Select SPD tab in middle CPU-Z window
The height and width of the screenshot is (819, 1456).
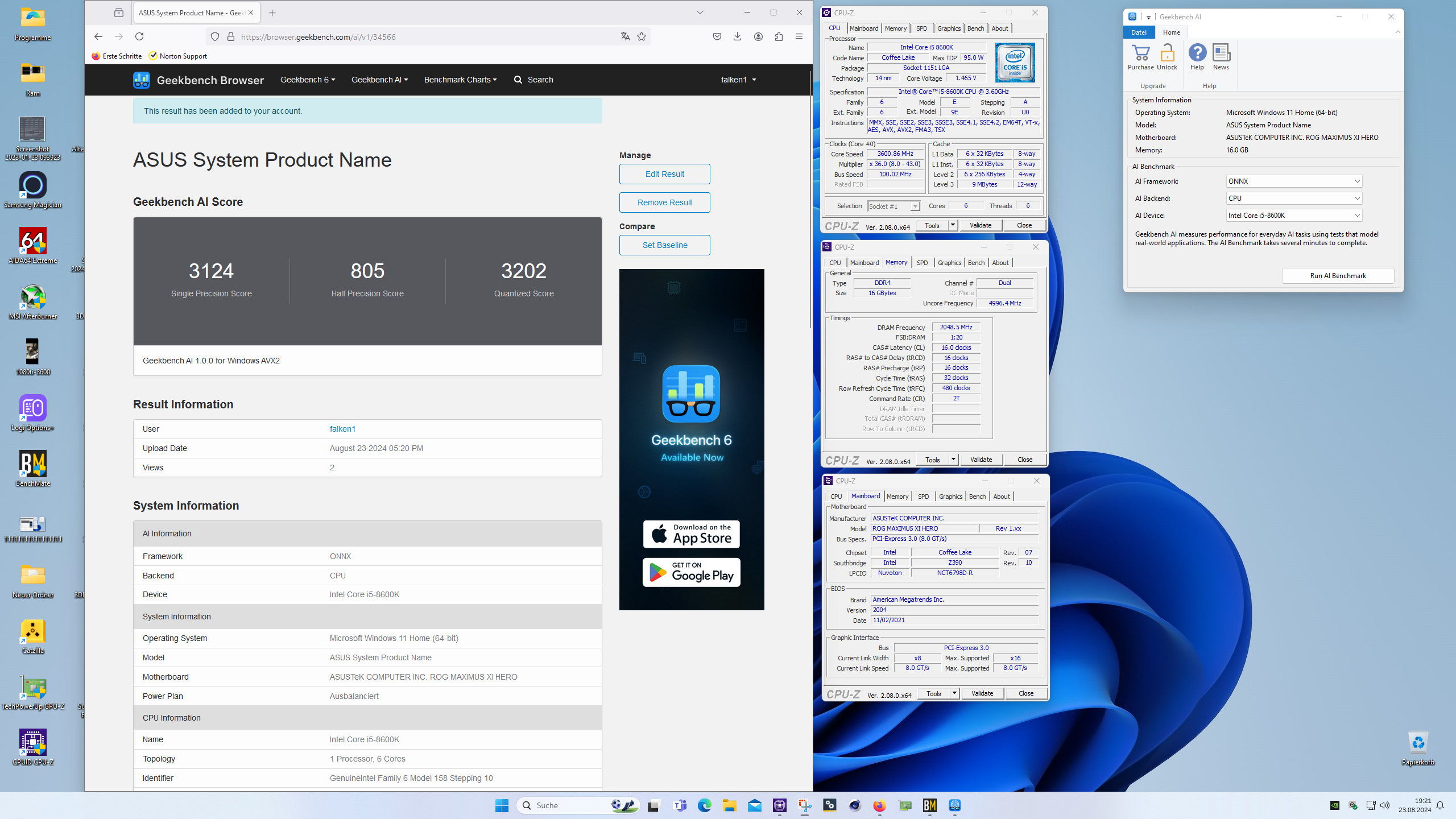coord(922,263)
